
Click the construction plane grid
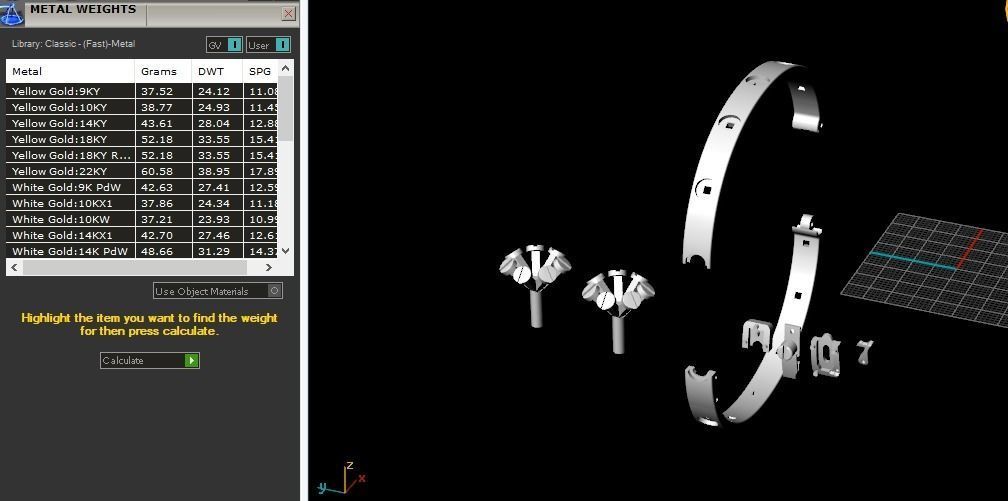[x=932, y=273]
